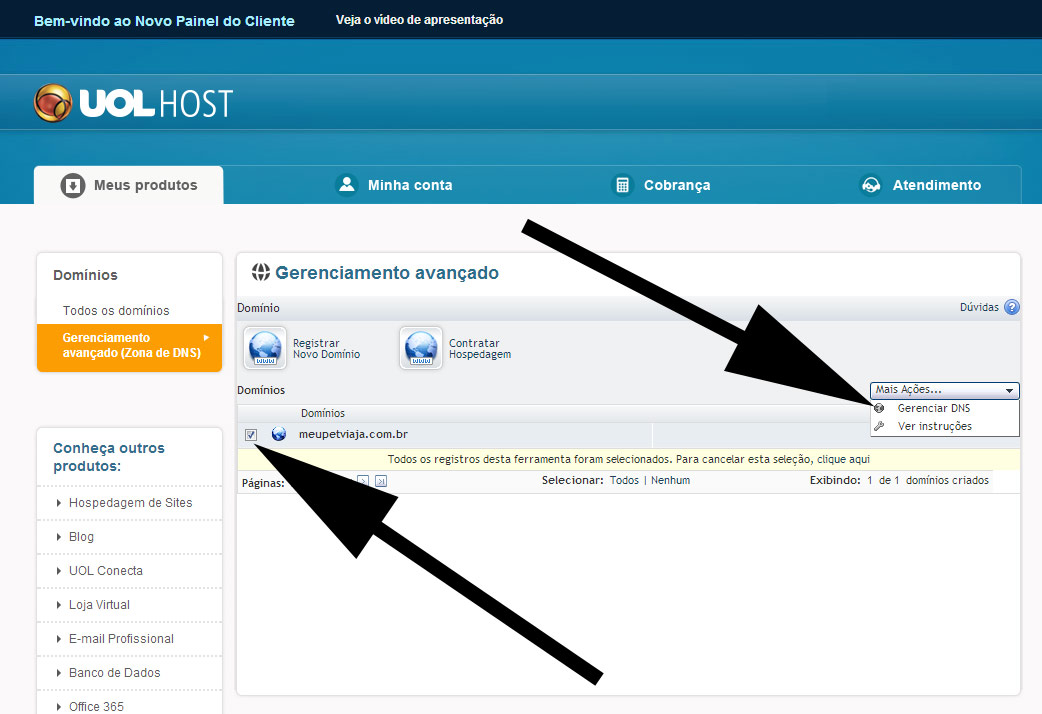The width and height of the screenshot is (1042, 714).
Task: Click the Contratar Hospedagem icon
Action: click(420, 350)
